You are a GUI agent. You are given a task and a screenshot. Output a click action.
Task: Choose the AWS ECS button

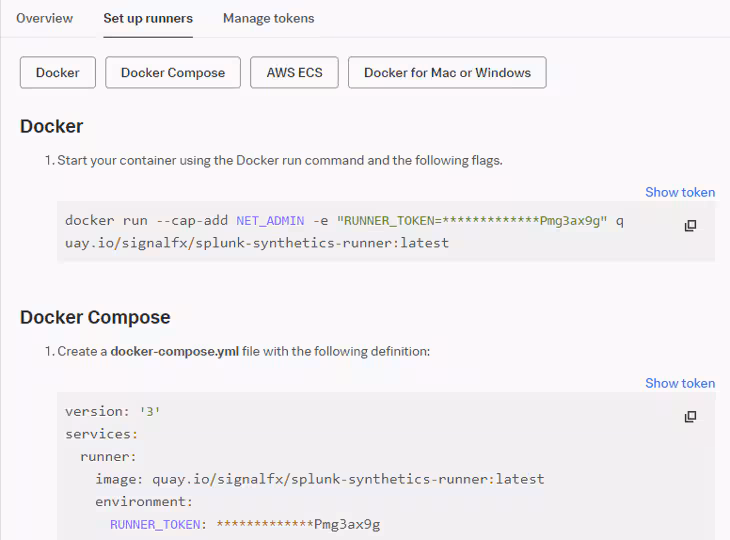[294, 73]
